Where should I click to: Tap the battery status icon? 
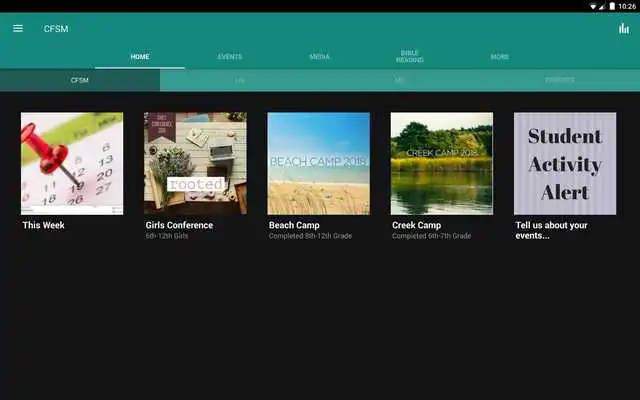tap(611, 6)
